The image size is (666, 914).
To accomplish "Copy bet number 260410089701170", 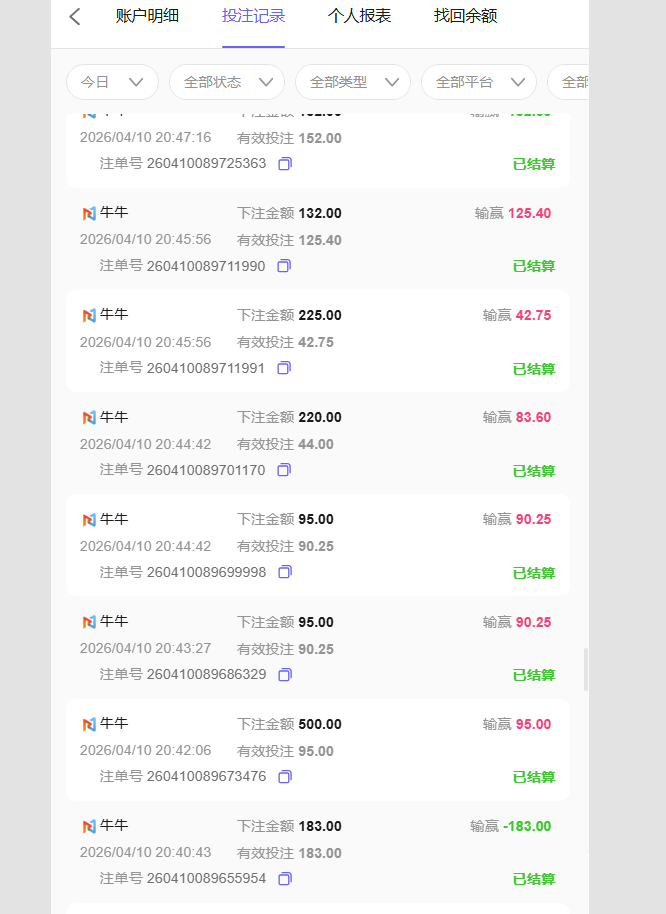I will click(x=284, y=470).
